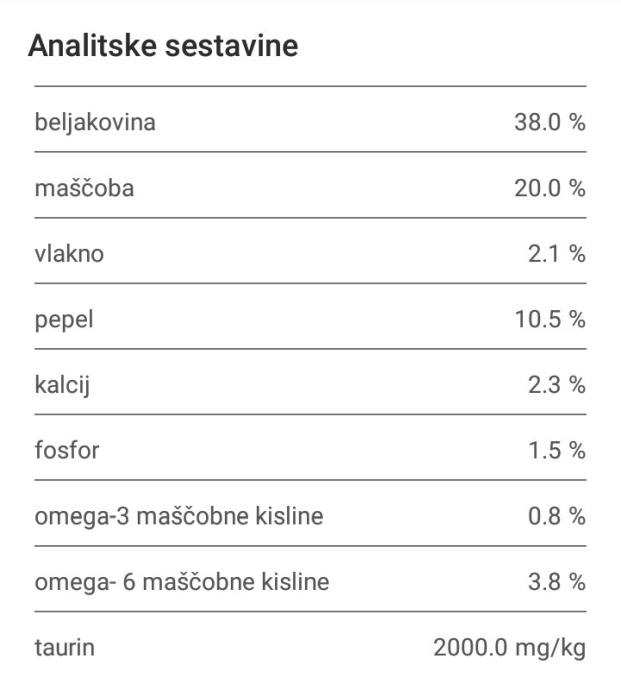The width and height of the screenshot is (621, 690).
Task: Click the 1.5 % phosphorus value
Action: [x=557, y=450]
